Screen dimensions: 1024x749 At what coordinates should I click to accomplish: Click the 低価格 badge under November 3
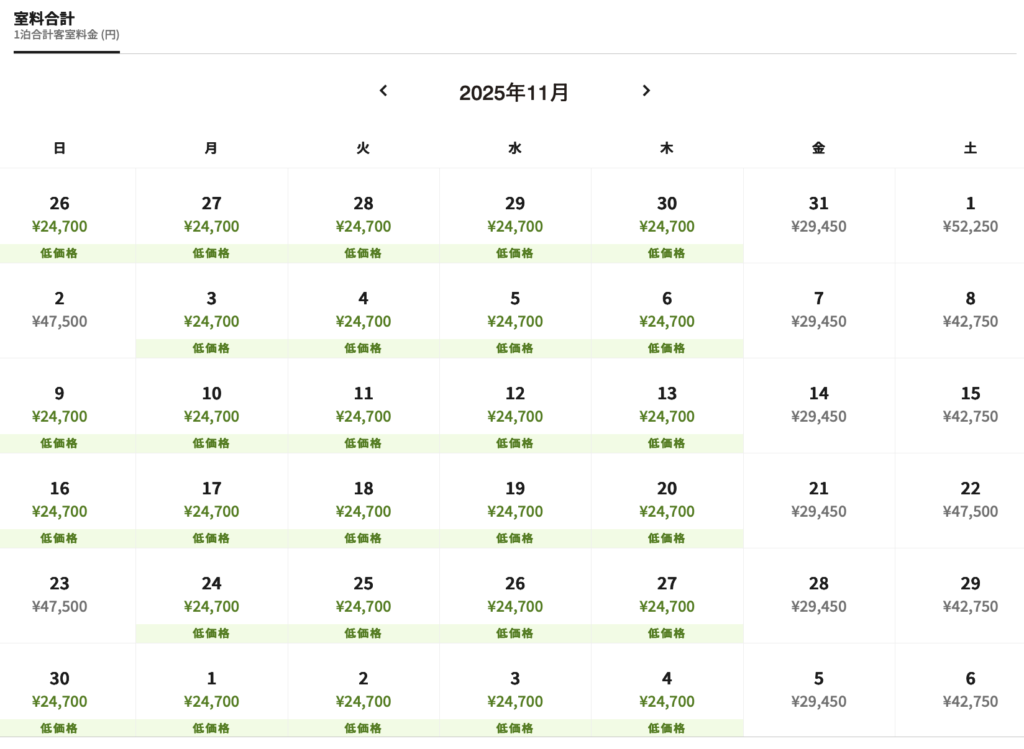(211, 348)
